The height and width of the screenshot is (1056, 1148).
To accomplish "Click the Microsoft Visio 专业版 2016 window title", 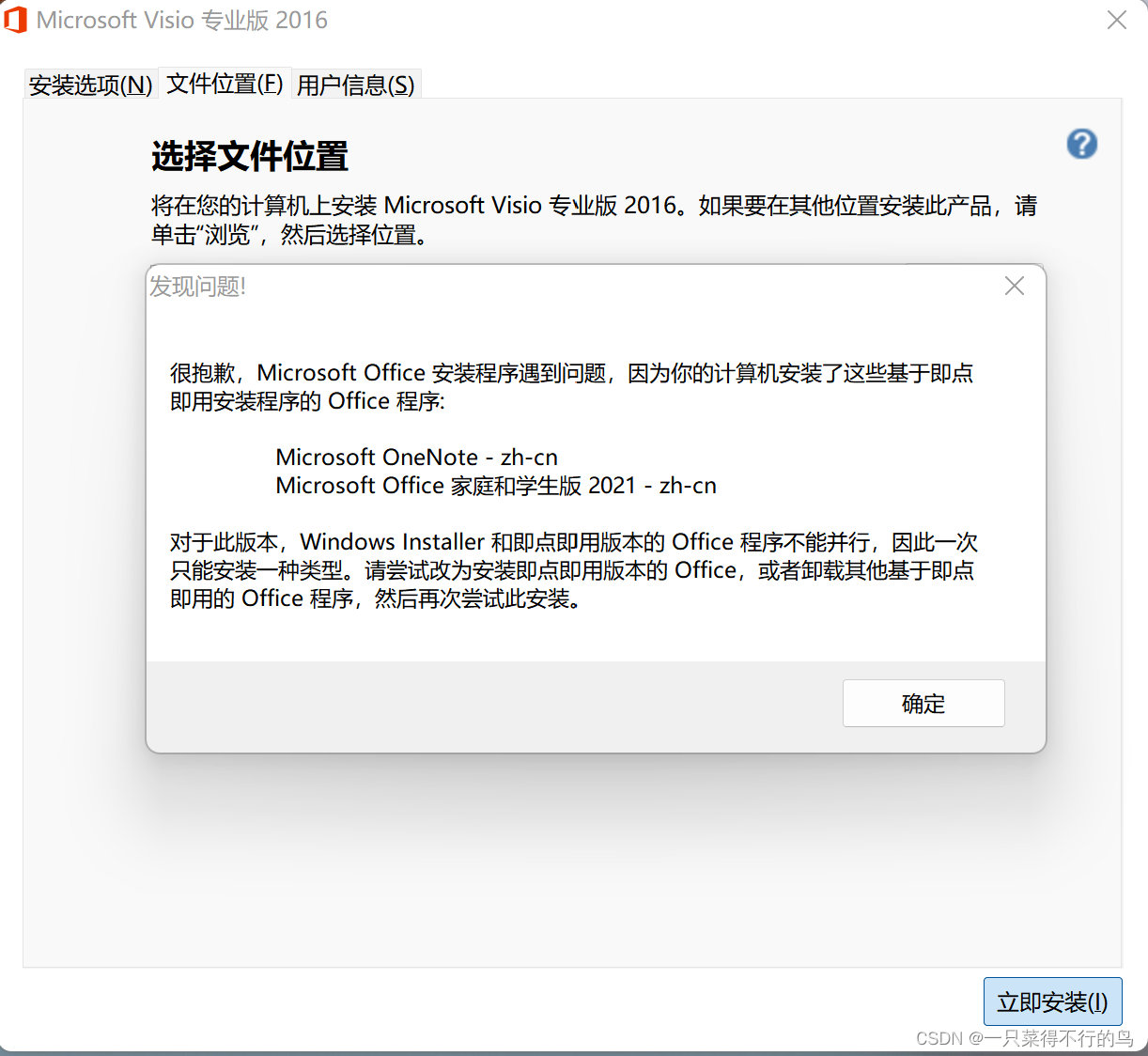I will pos(182,20).
